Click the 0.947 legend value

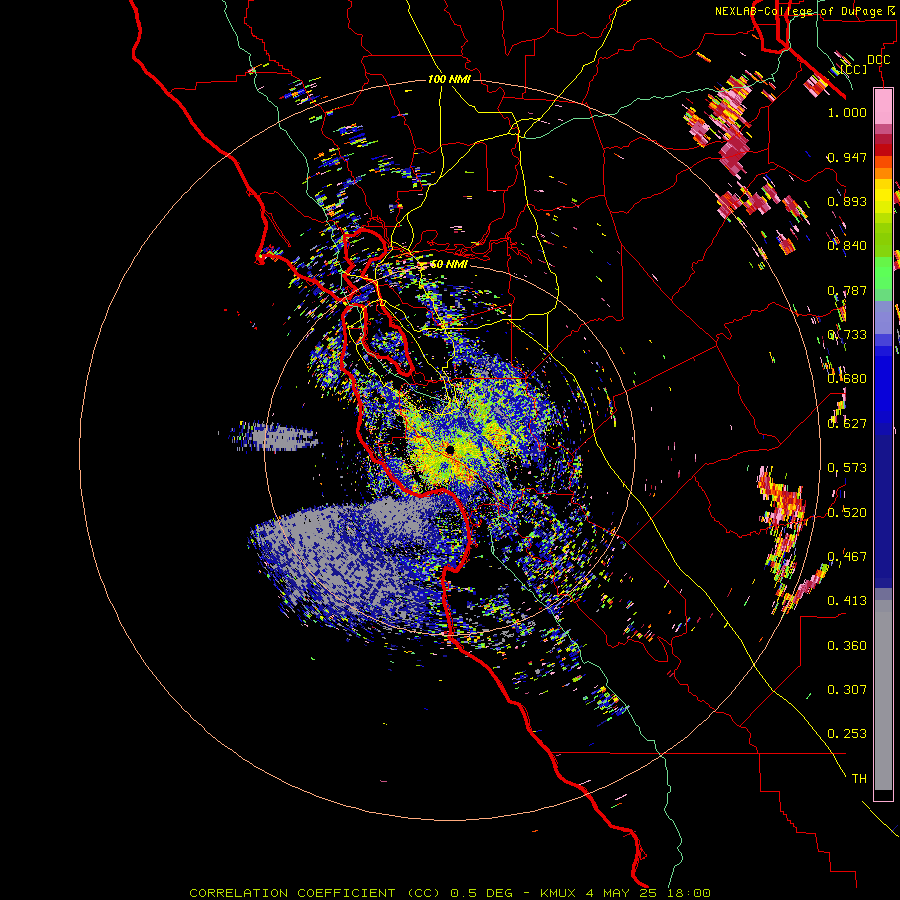click(x=847, y=157)
